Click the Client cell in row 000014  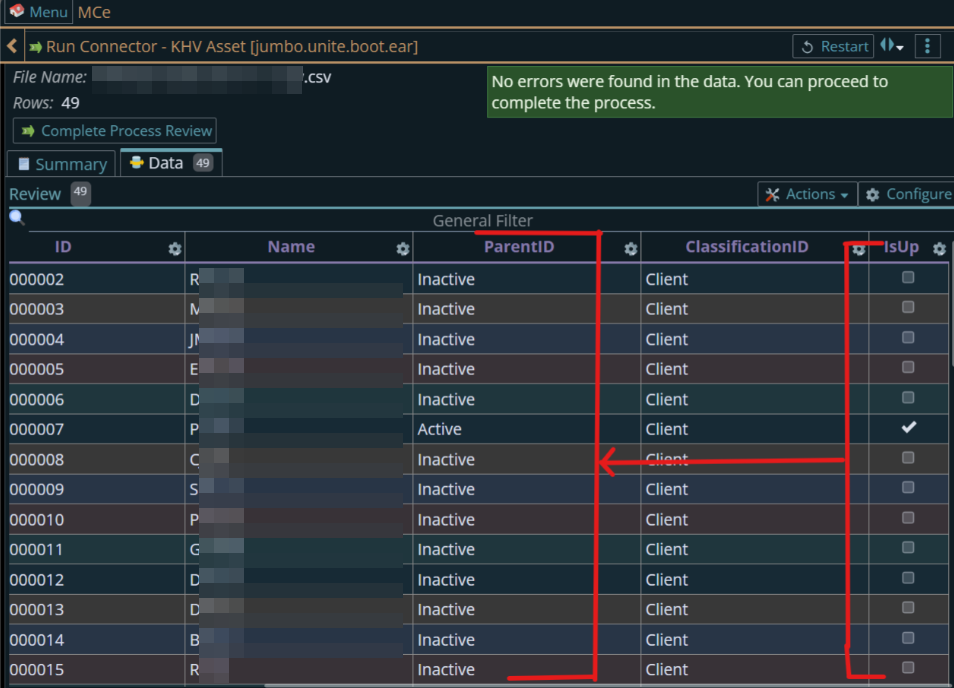click(x=755, y=640)
